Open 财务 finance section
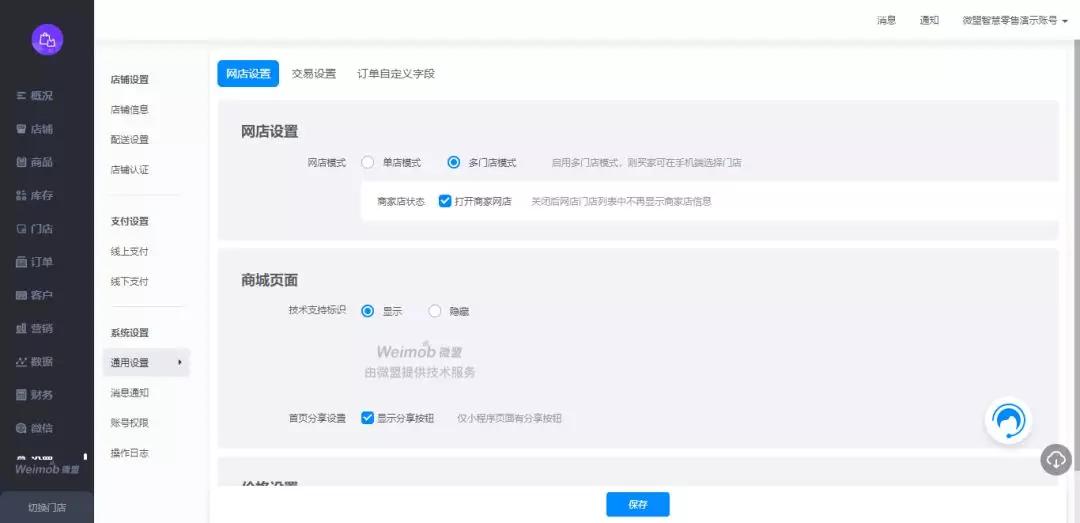Image resolution: width=1080 pixels, height=523 pixels. [x=34, y=395]
